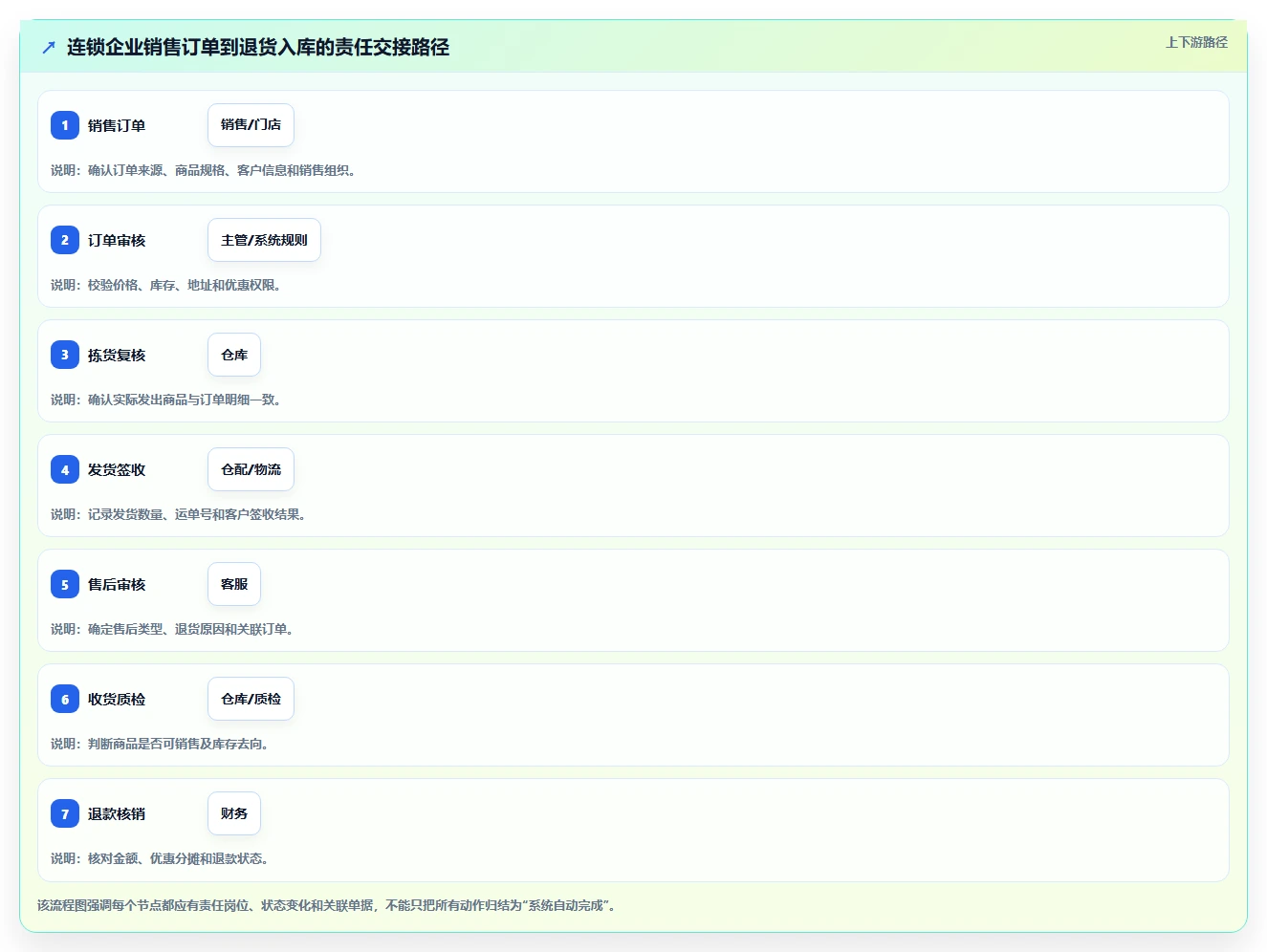Viewport: 1267px width, 952px height.
Task: Click the step 6 number badge
Action: click(x=65, y=699)
